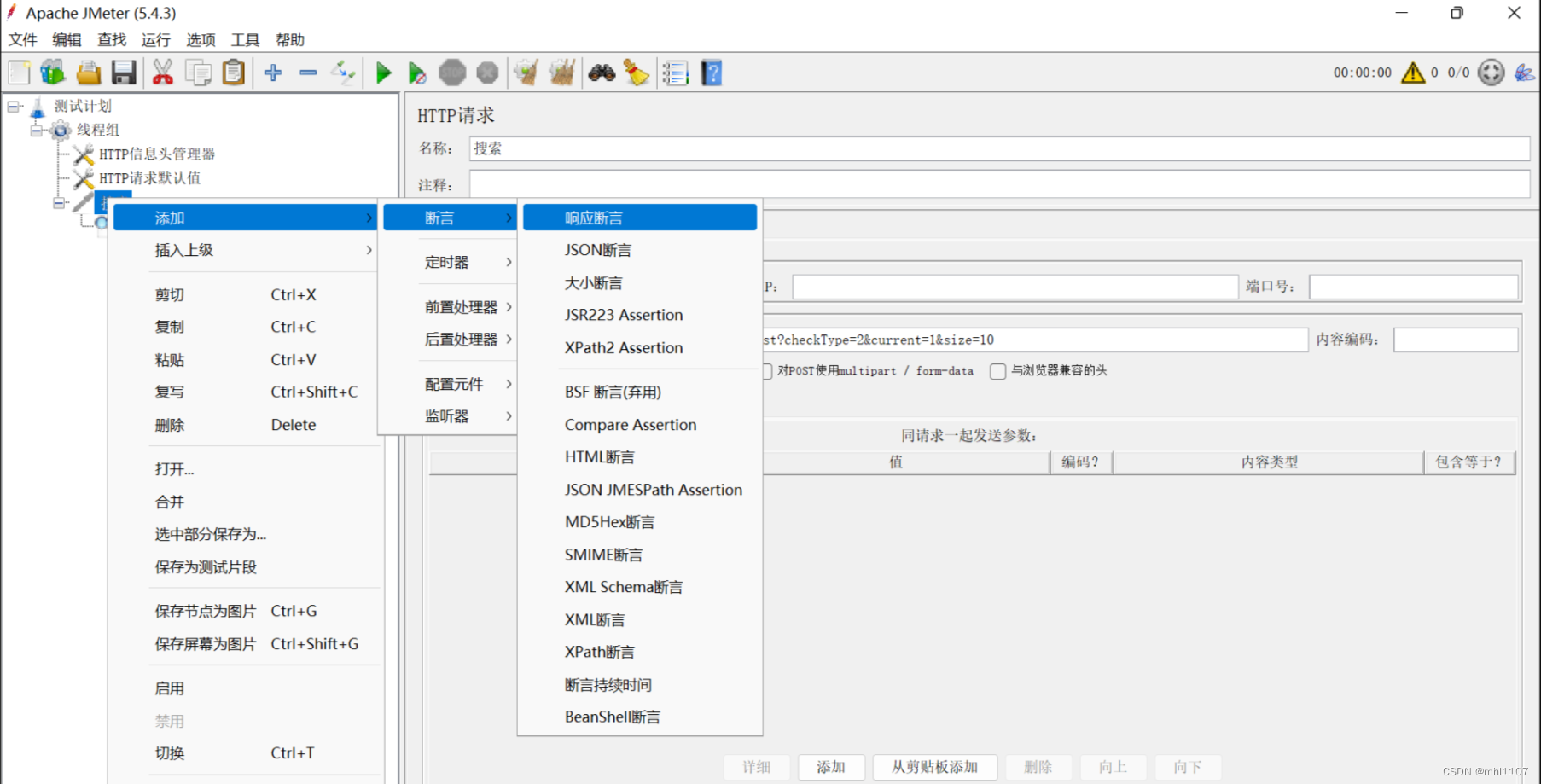The image size is (1541, 784).
Task: Choose 大小断言 from assertion submenu
Action: (640, 282)
